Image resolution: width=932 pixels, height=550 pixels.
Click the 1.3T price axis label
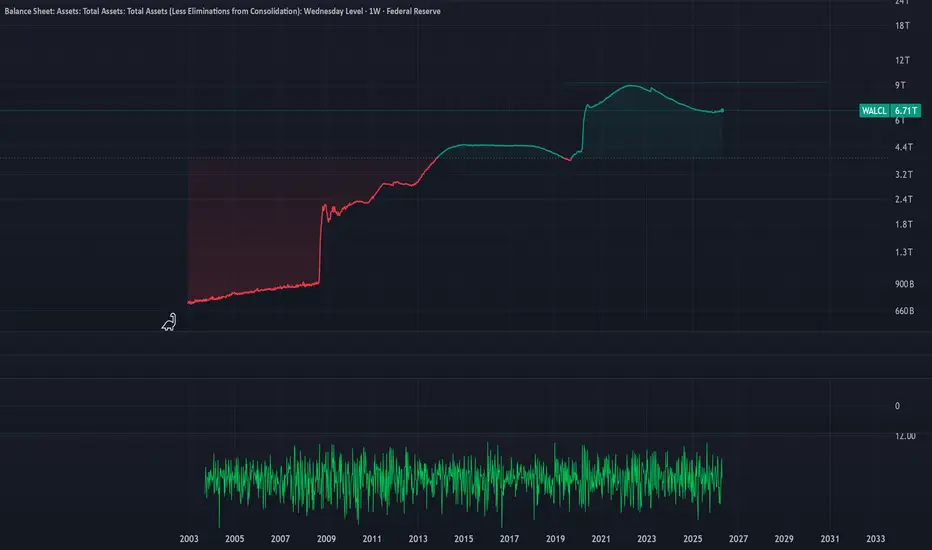click(904, 252)
